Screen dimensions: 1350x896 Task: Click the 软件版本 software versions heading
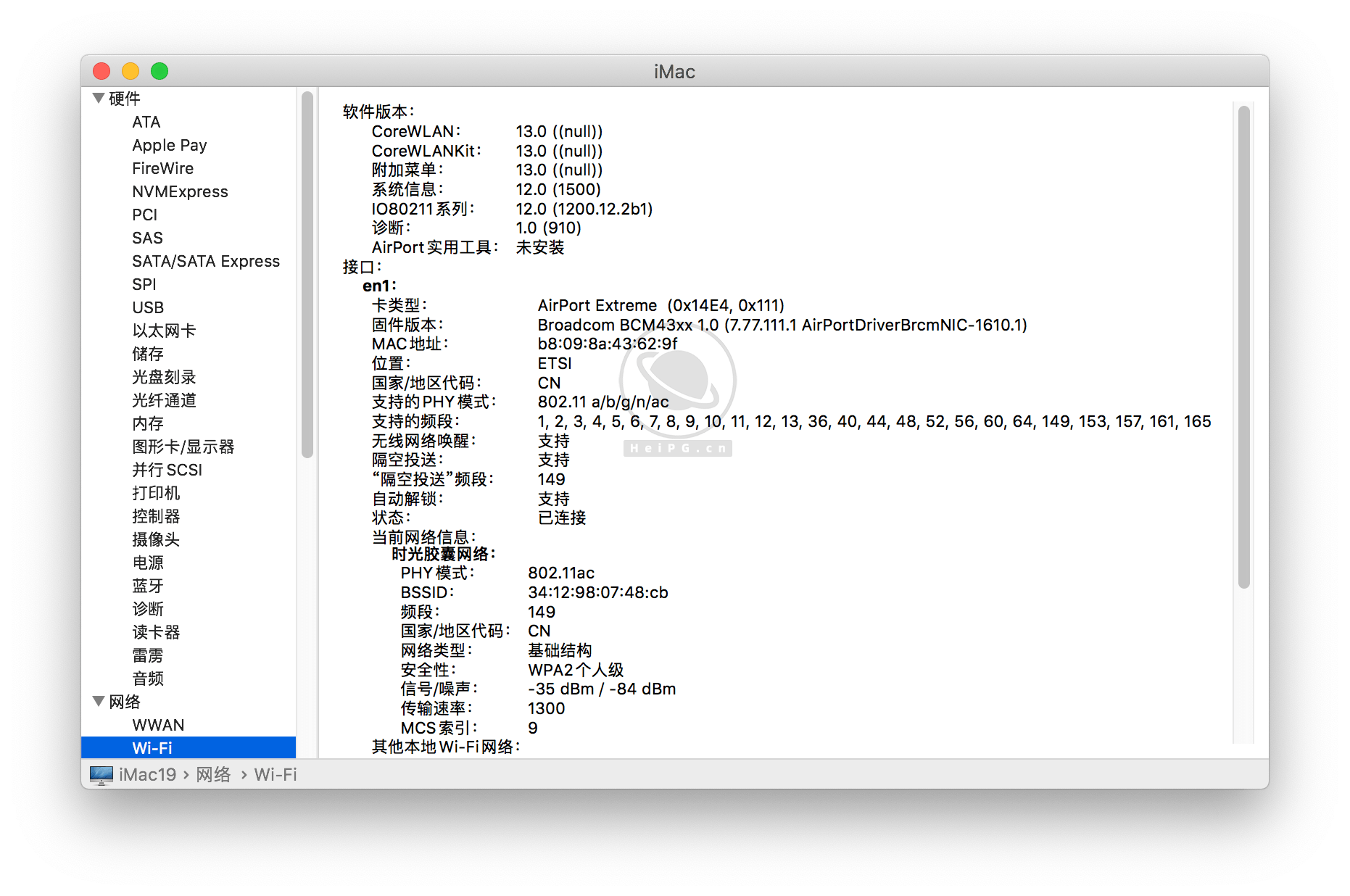pos(378,112)
